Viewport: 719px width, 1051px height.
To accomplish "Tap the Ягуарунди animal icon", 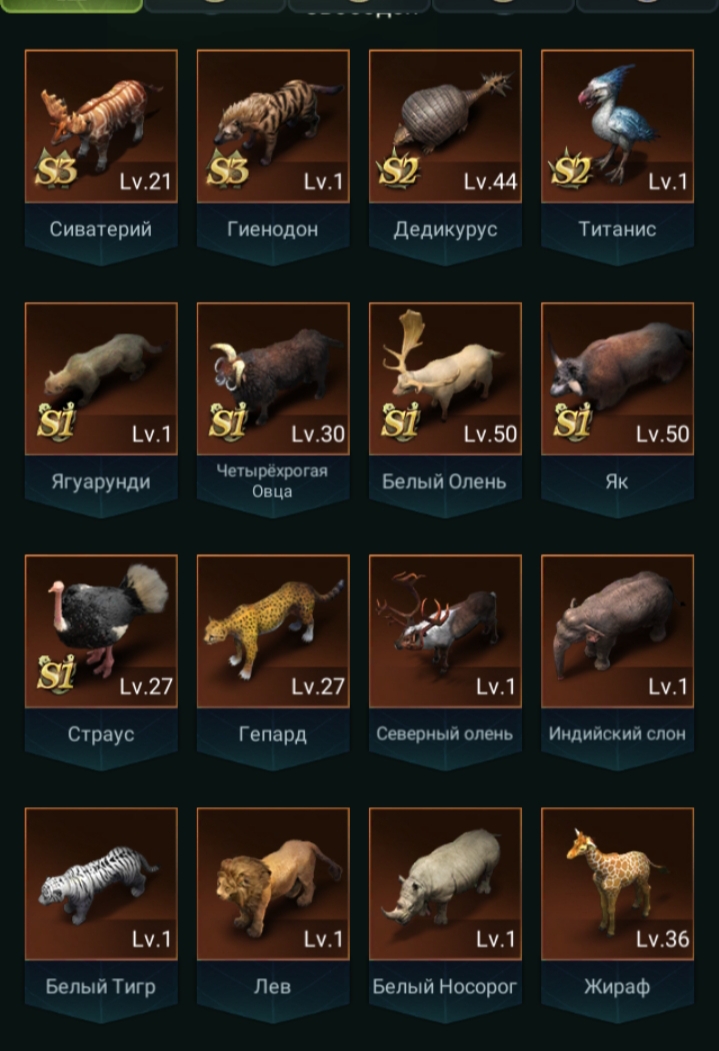I will (101, 379).
